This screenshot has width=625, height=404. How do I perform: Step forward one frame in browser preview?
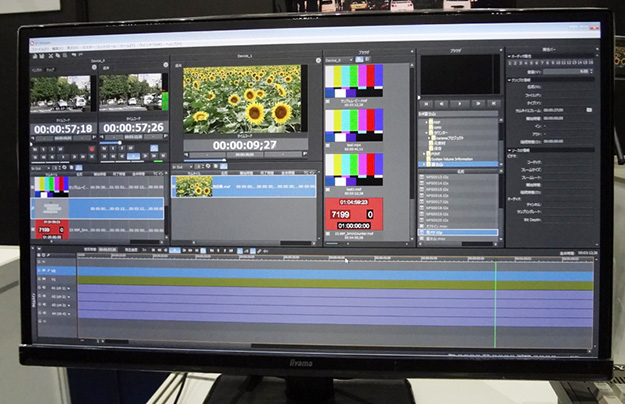476,103
